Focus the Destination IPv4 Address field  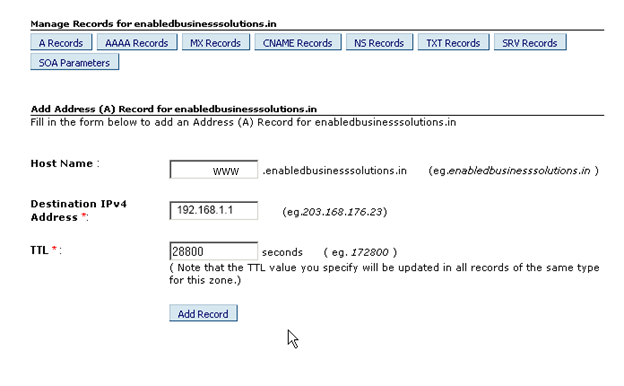(x=214, y=211)
